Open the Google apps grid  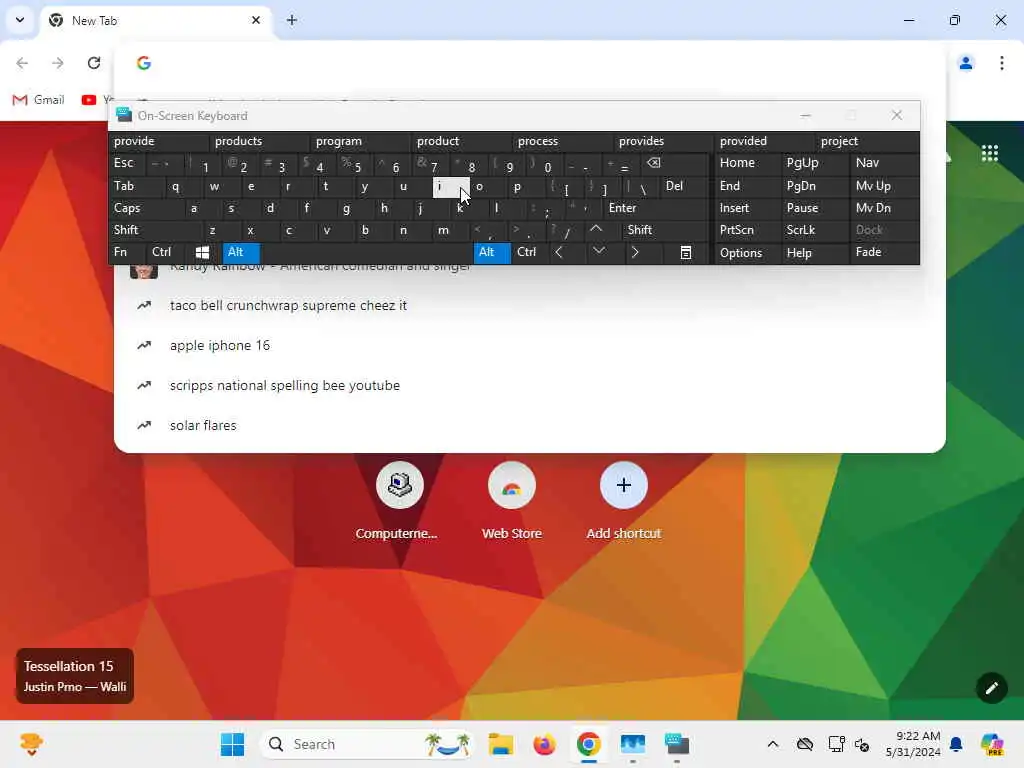pyautogui.click(x=990, y=153)
